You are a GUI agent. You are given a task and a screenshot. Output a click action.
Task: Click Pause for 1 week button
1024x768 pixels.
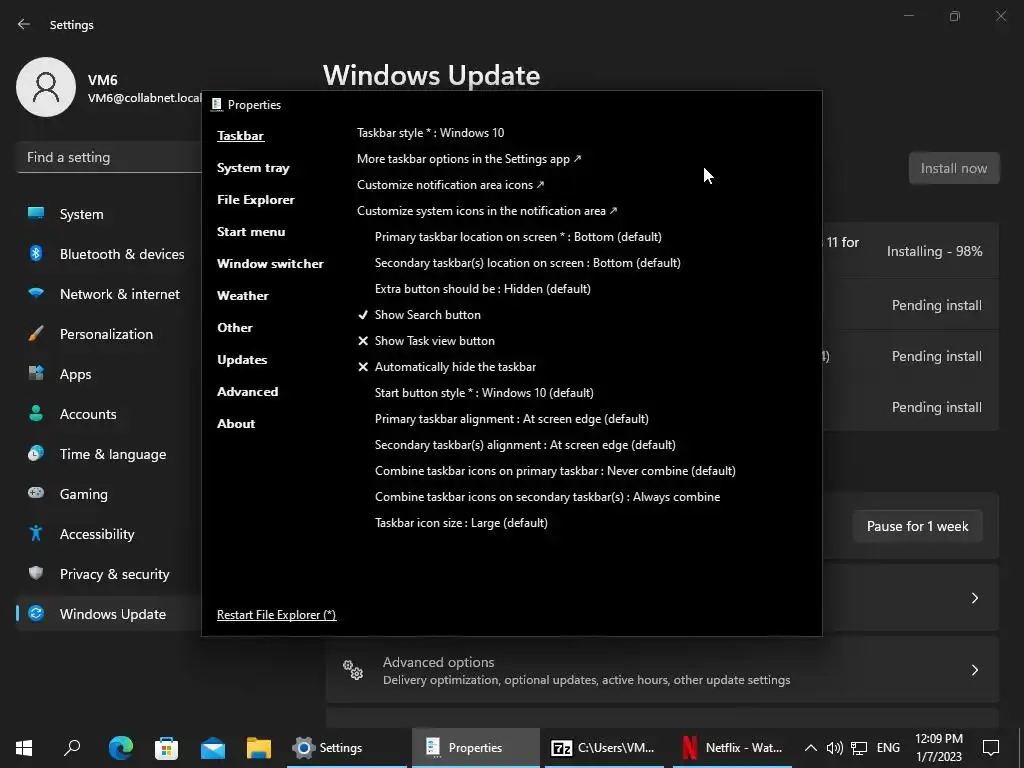point(917,526)
